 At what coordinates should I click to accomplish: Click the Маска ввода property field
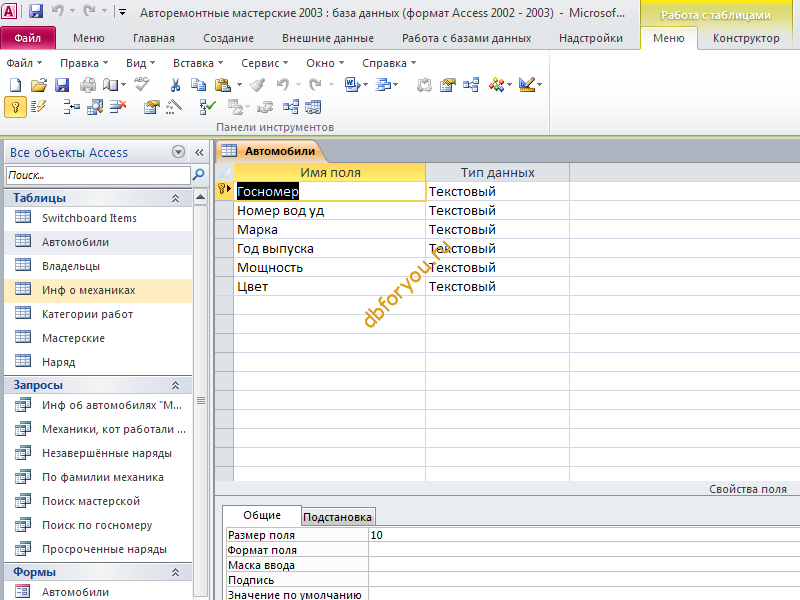(x=584, y=565)
